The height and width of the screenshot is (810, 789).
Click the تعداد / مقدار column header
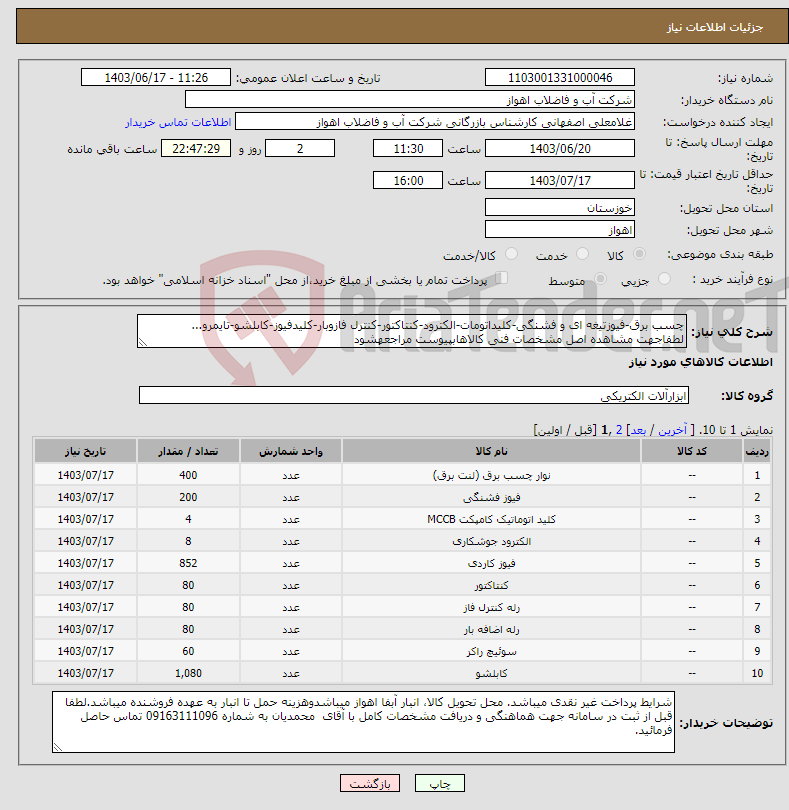click(x=188, y=451)
